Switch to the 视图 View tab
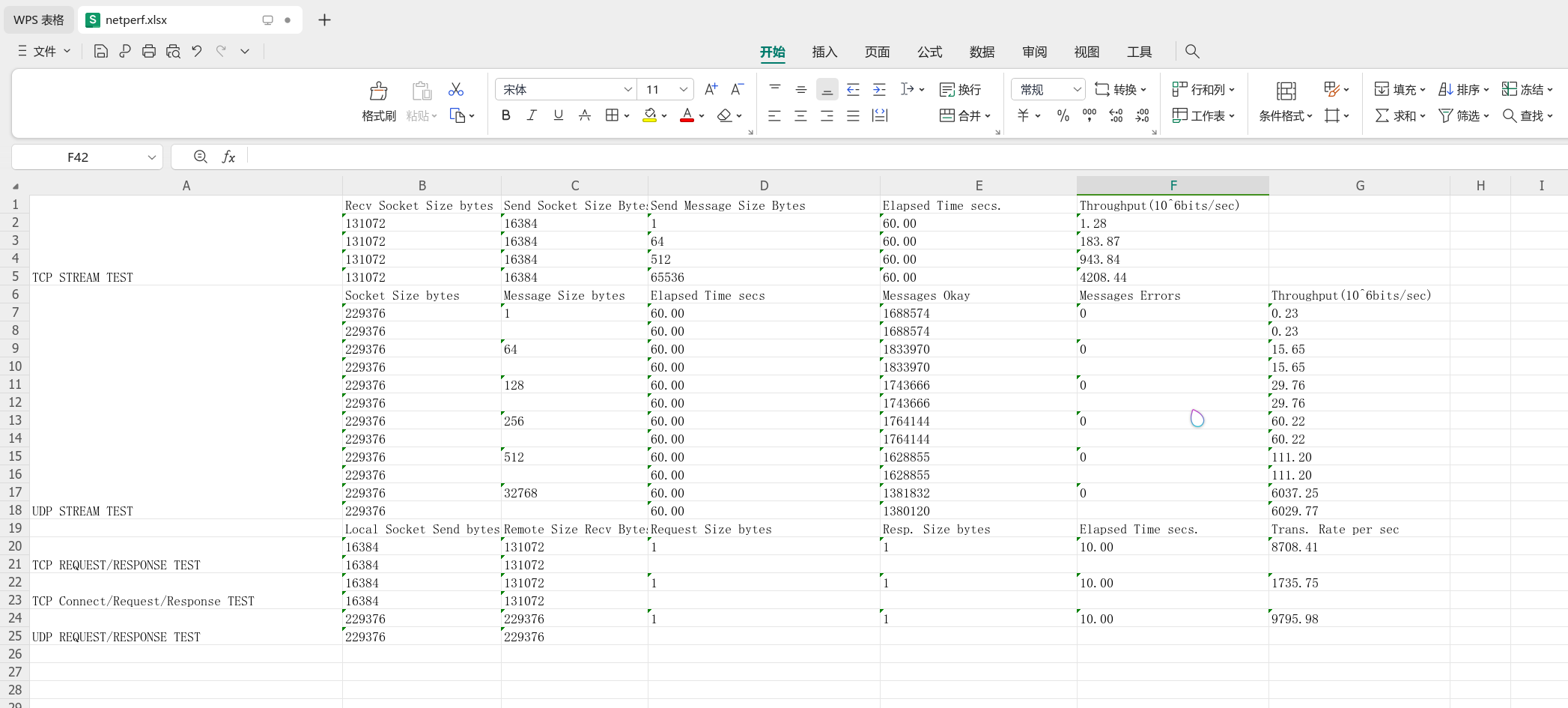 click(1087, 52)
